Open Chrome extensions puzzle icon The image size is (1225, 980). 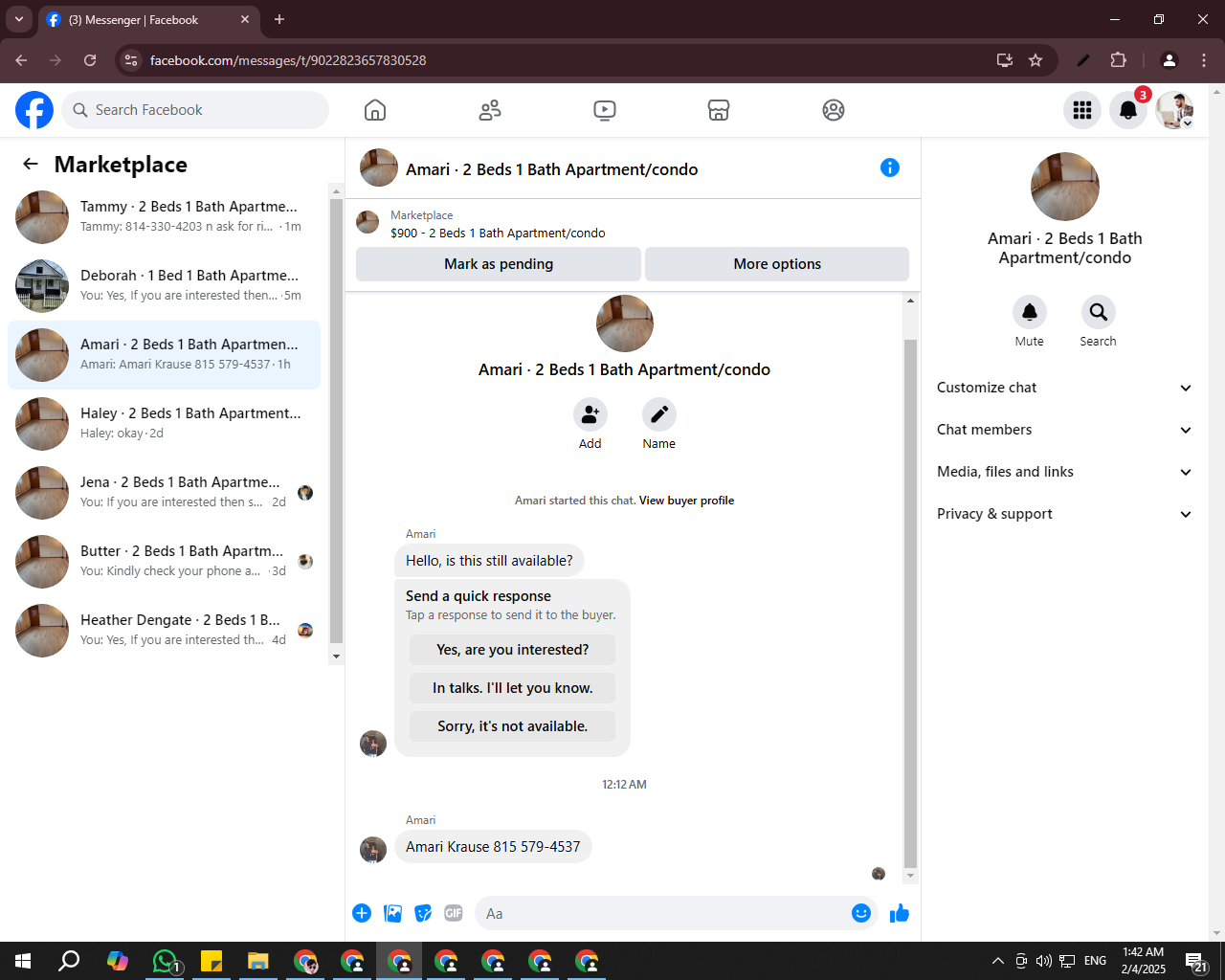1118,60
